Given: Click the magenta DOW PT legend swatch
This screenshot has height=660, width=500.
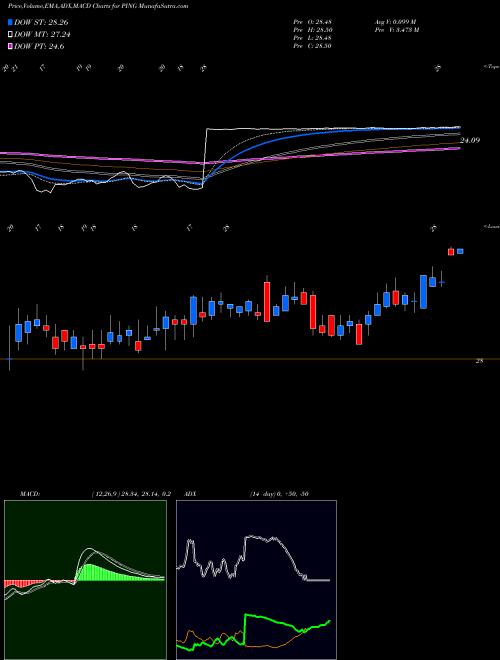Looking at the screenshot, I should click(x=10, y=46).
